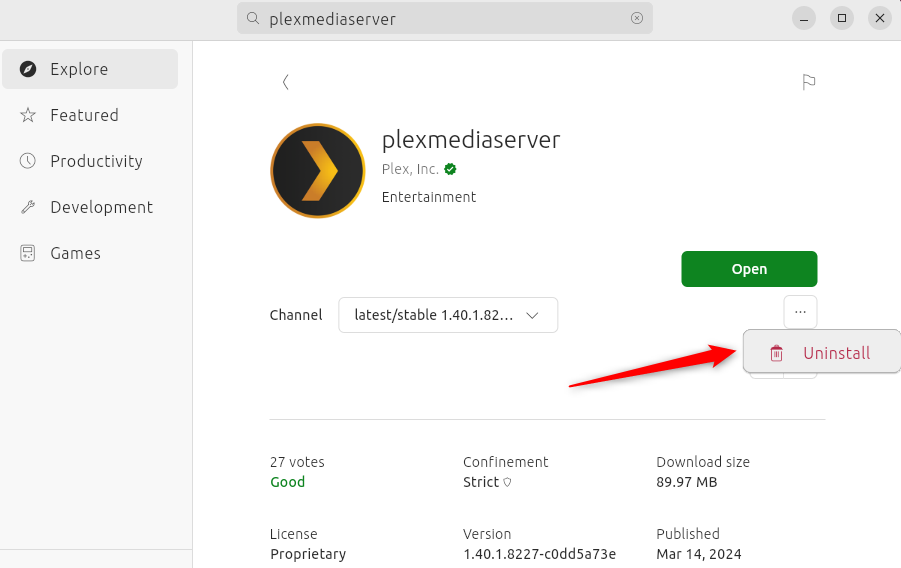Clear the search field text

637,18
